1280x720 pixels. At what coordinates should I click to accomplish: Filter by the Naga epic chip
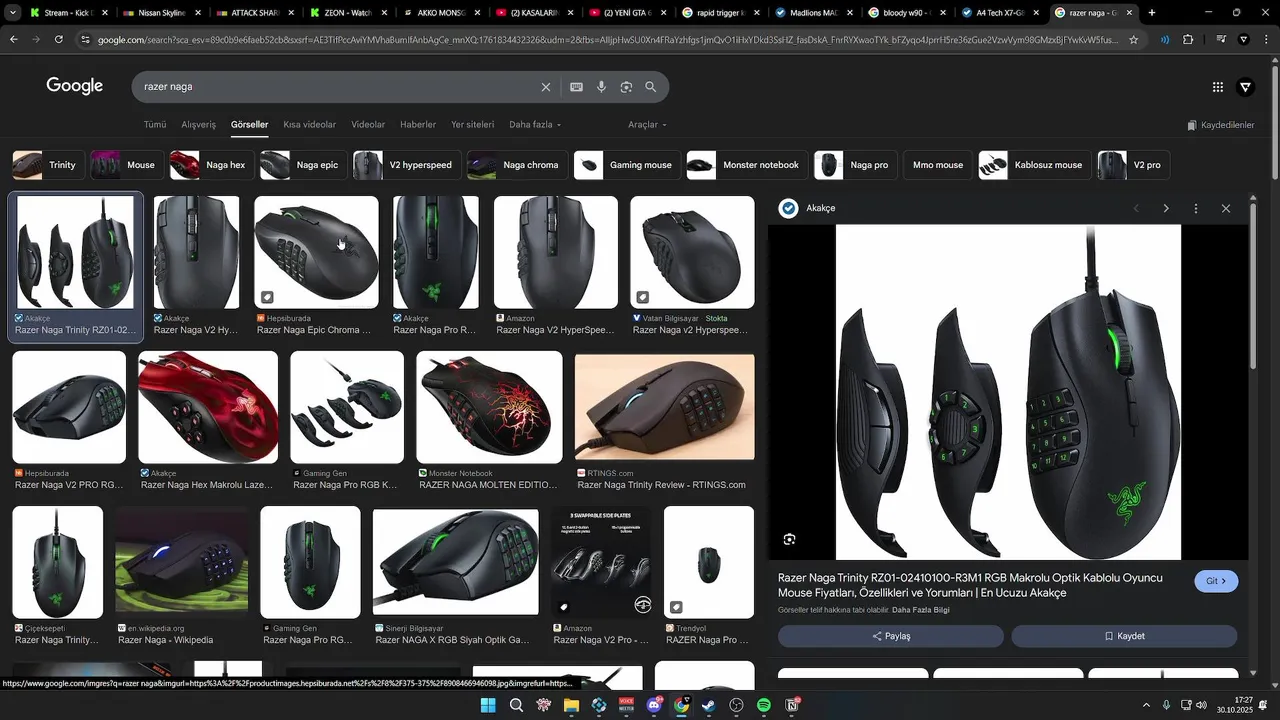pos(302,165)
